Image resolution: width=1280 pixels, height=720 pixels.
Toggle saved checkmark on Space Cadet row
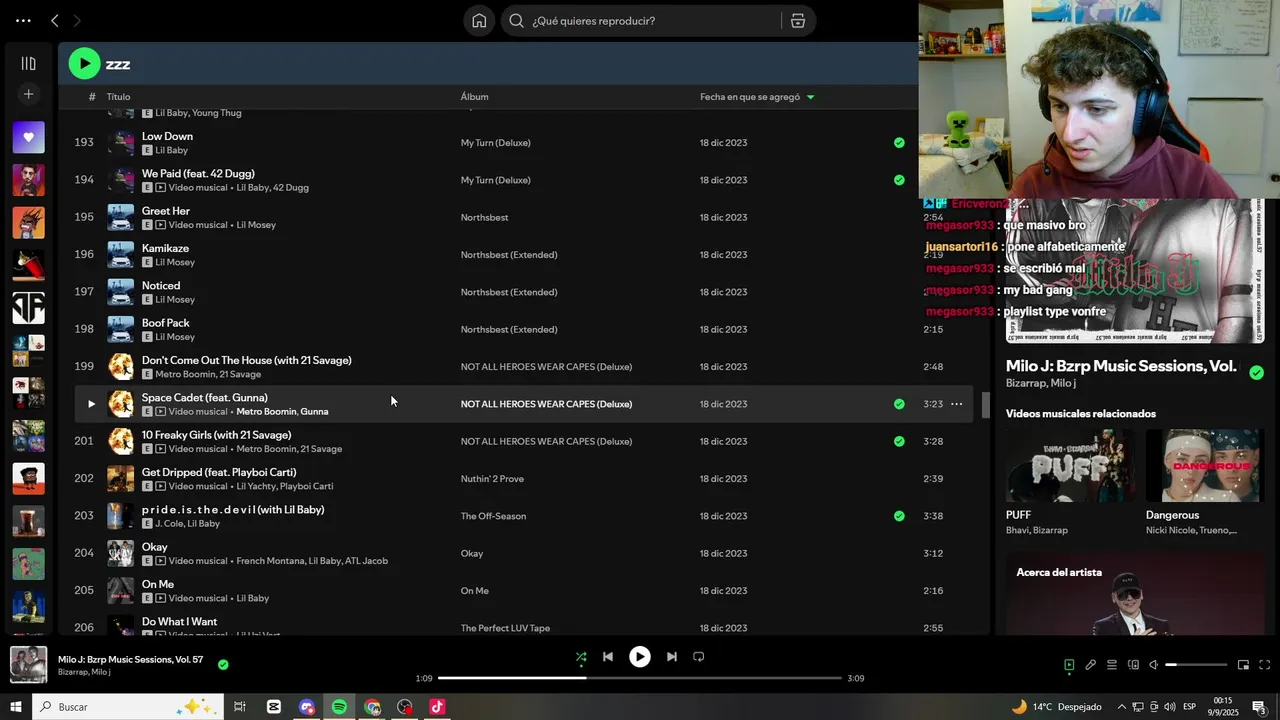tap(899, 404)
